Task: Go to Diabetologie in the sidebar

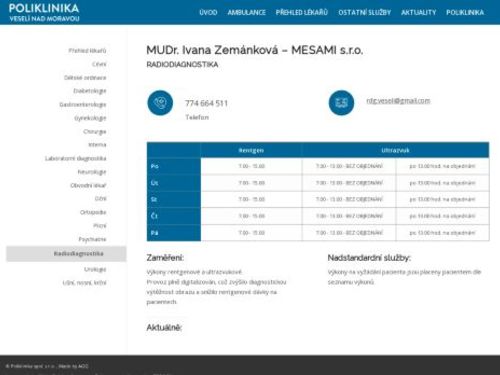Action: coord(90,91)
